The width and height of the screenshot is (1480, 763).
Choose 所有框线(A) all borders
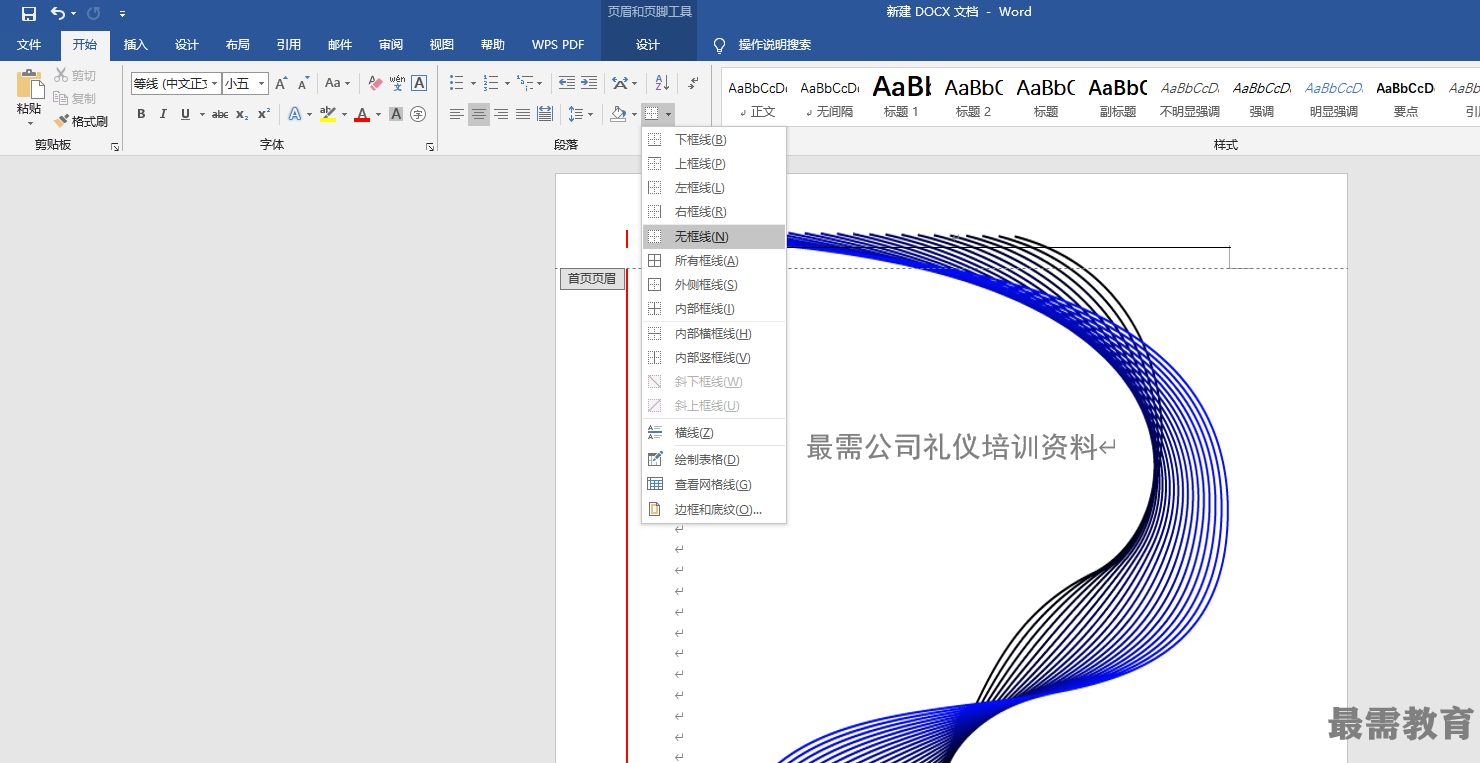point(714,261)
